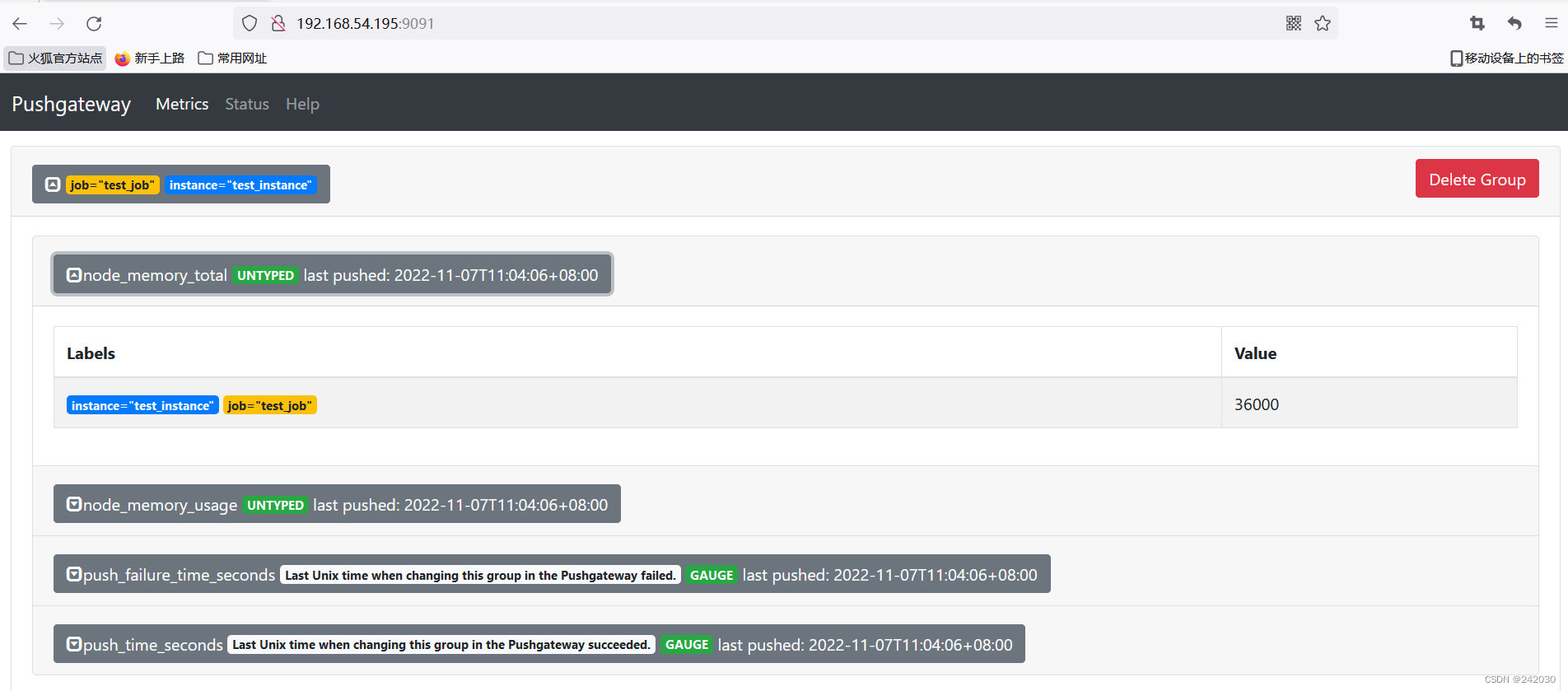
Task: Collapse the node_memory_total metric
Action: tap(332, 274)
